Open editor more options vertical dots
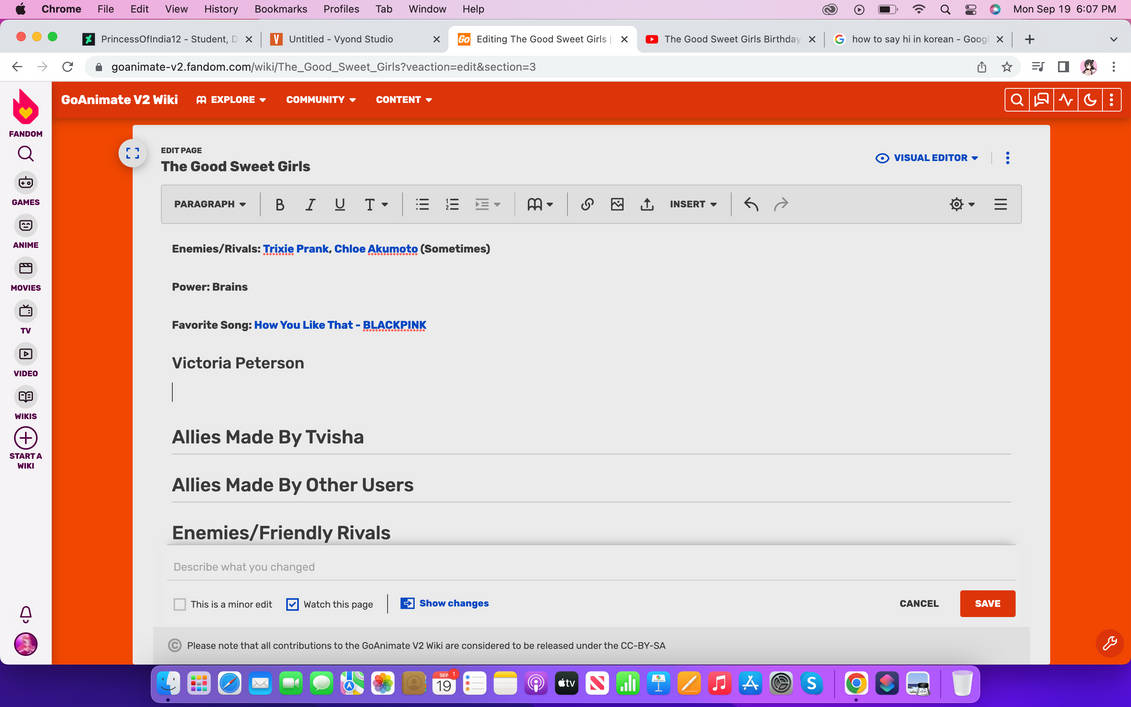This screenshot has height=707, width=1131. pyautogui.click(x=1008, y=158)
